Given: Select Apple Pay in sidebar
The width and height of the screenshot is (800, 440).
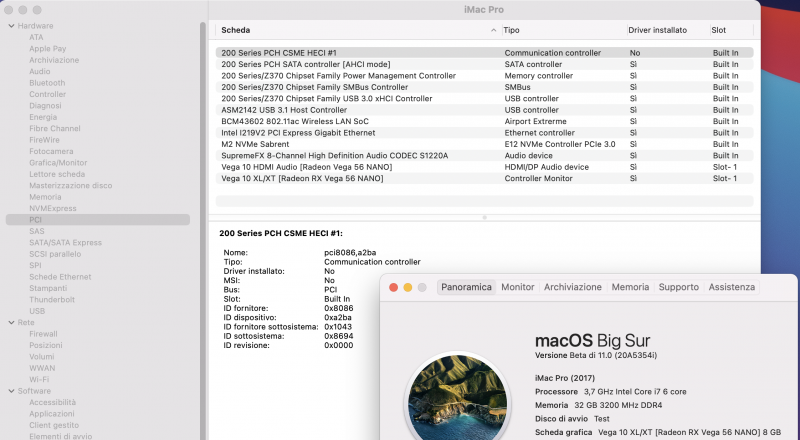Looking at the screenshot, I should (47, 48).
